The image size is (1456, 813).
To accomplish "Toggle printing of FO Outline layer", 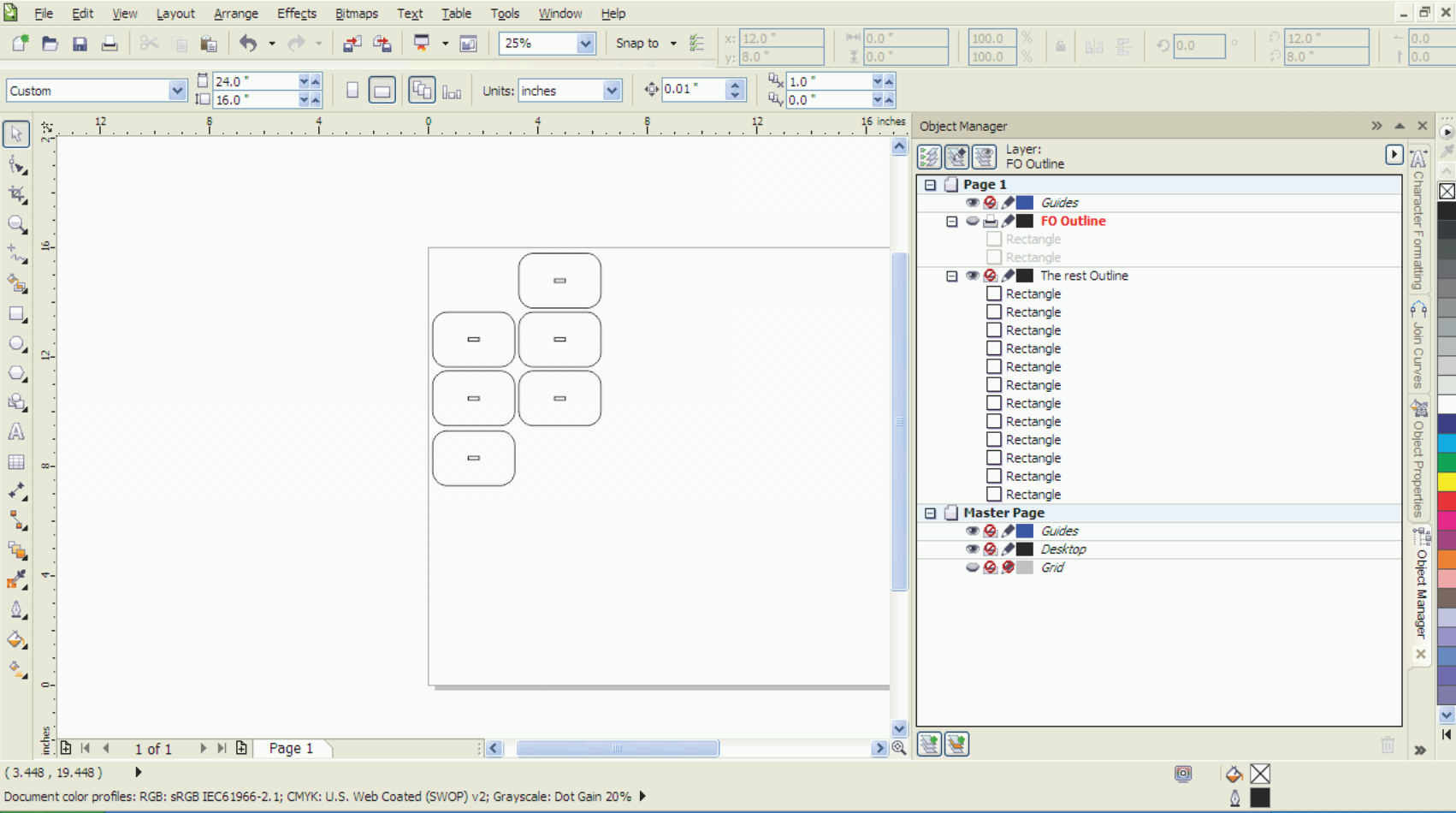I will (990, 221).
